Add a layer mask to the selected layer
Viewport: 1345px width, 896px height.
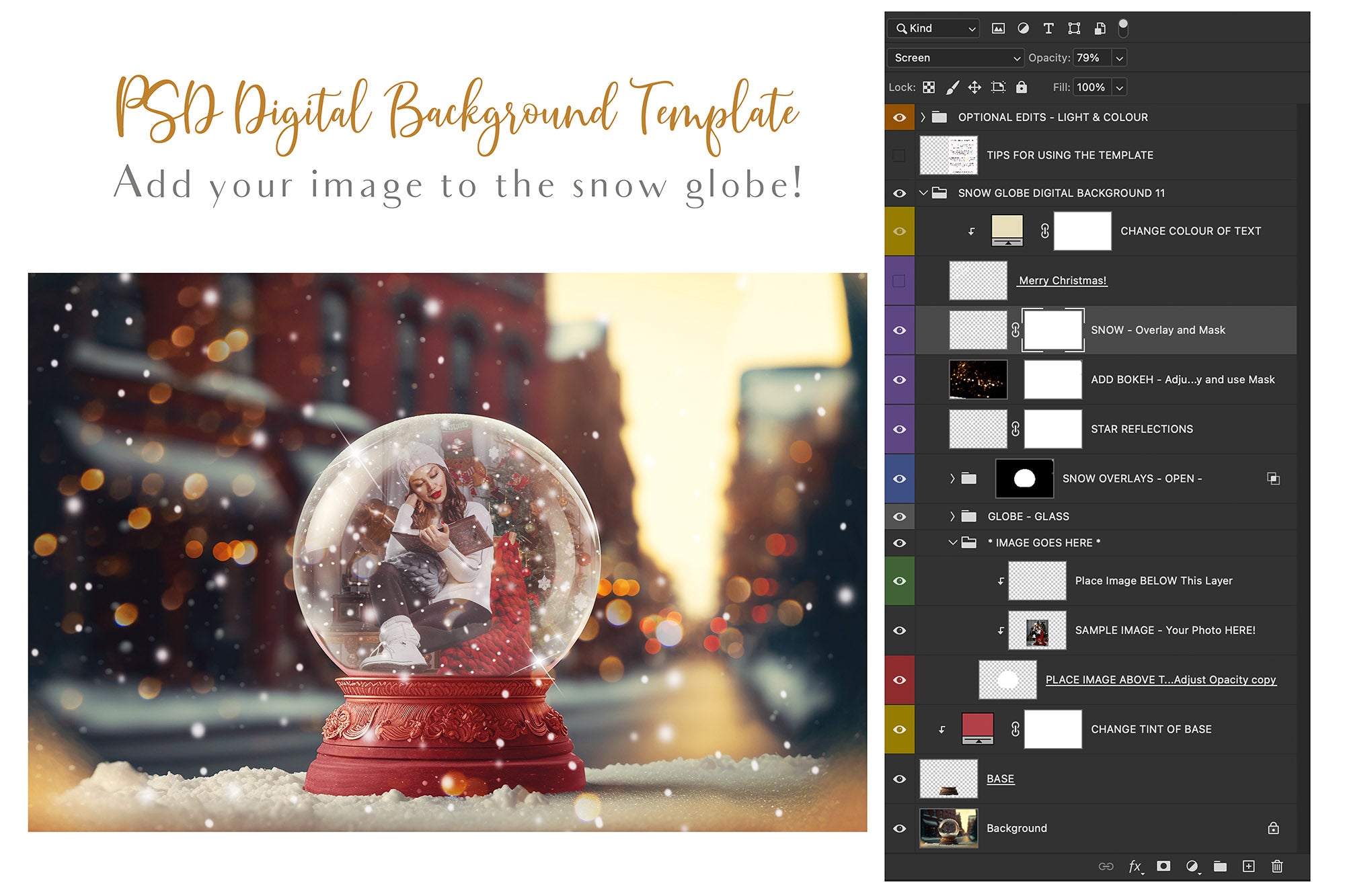[x=1164, y=866]
